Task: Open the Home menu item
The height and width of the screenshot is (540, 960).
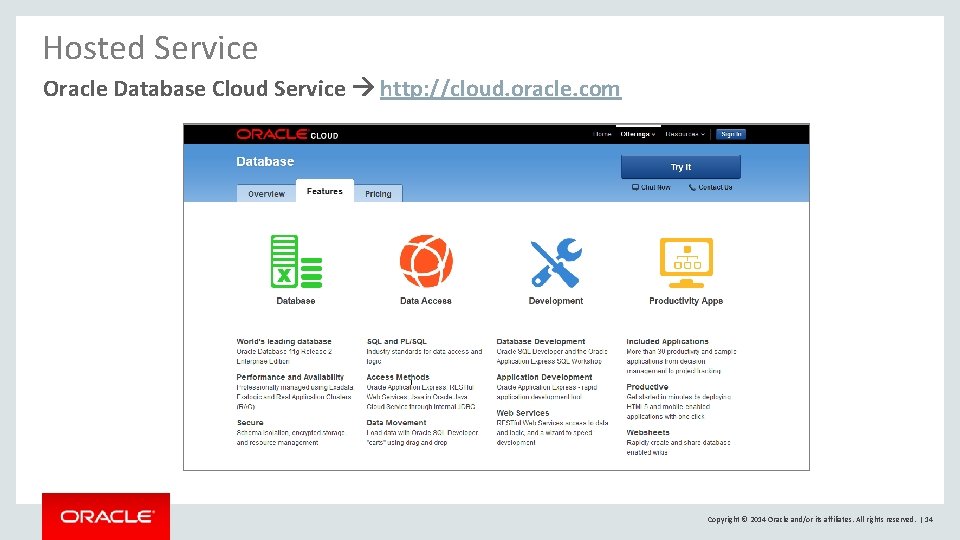Action: (602, 134)
